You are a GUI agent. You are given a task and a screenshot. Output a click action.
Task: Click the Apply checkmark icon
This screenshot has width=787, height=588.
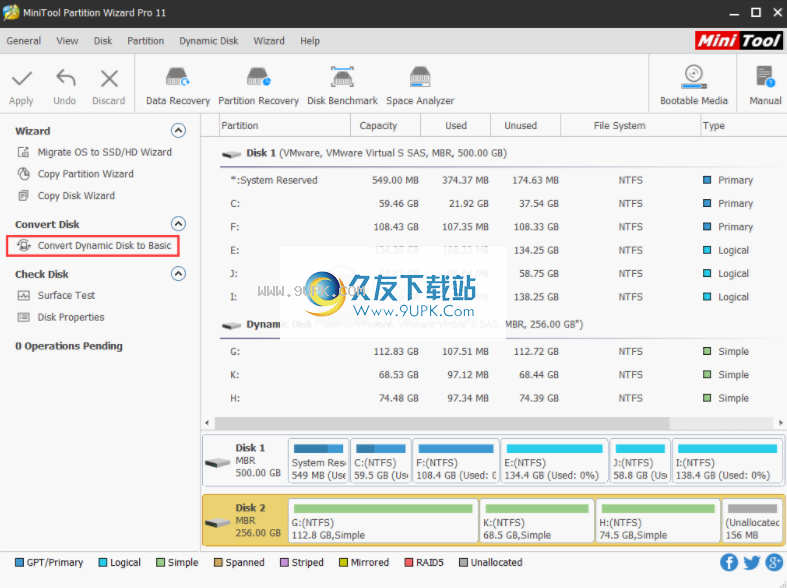pos(22,78)
